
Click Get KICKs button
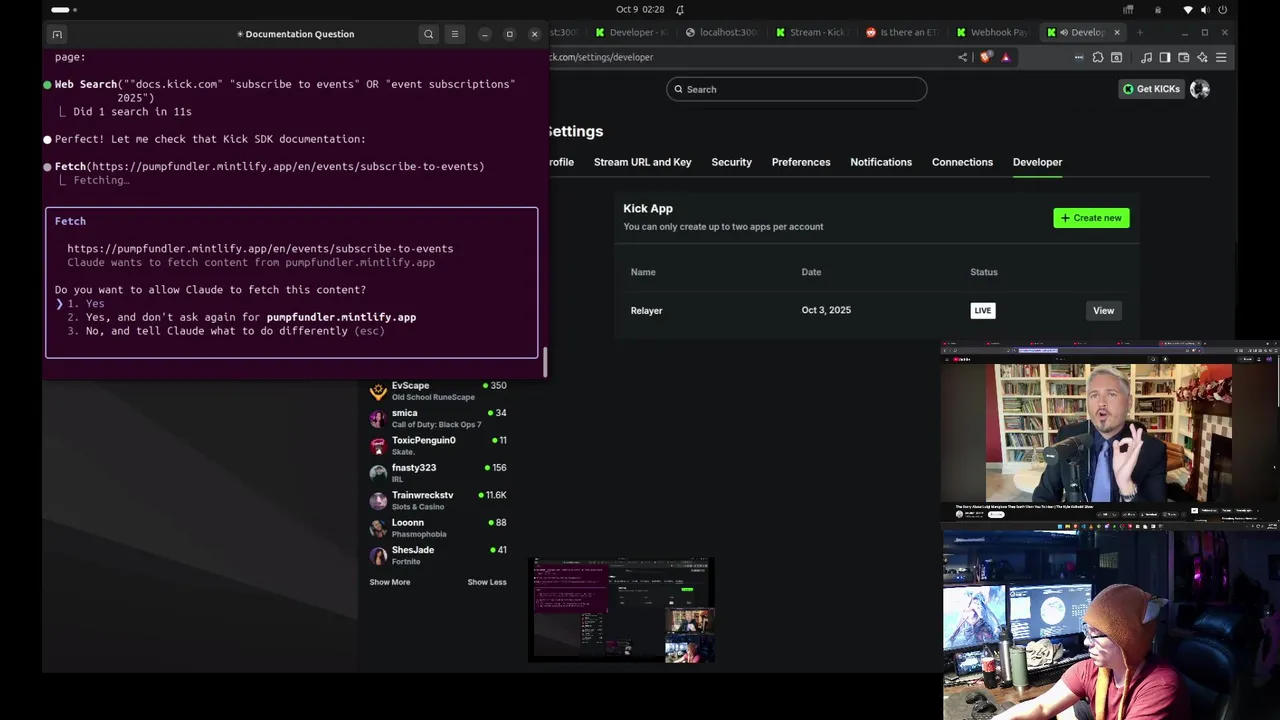1150,89
